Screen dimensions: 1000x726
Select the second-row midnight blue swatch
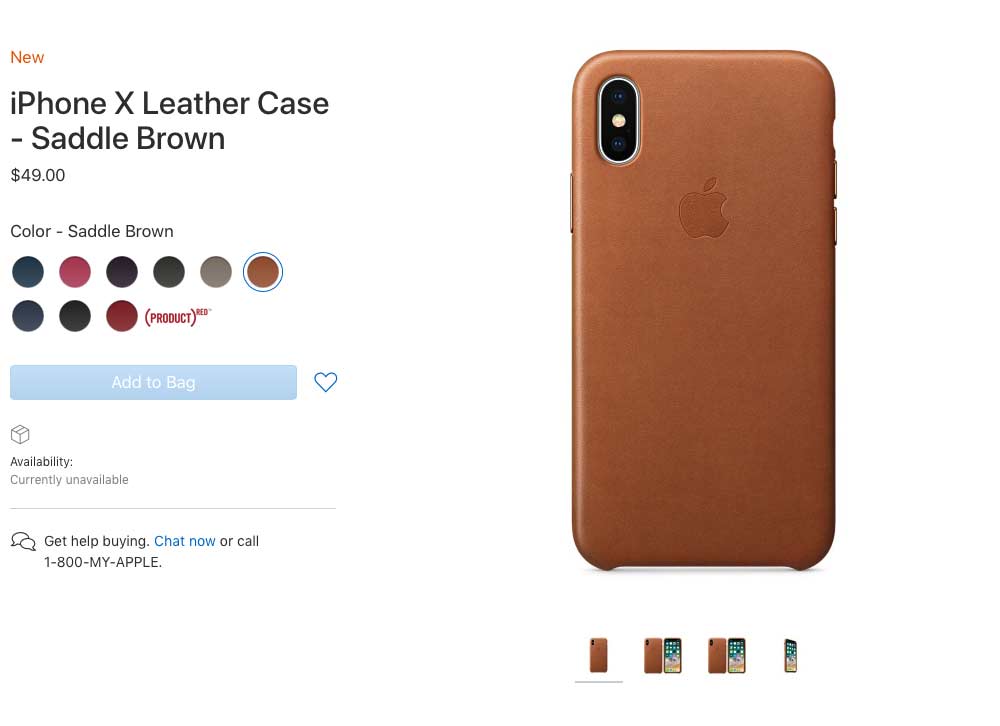point(28,316)
